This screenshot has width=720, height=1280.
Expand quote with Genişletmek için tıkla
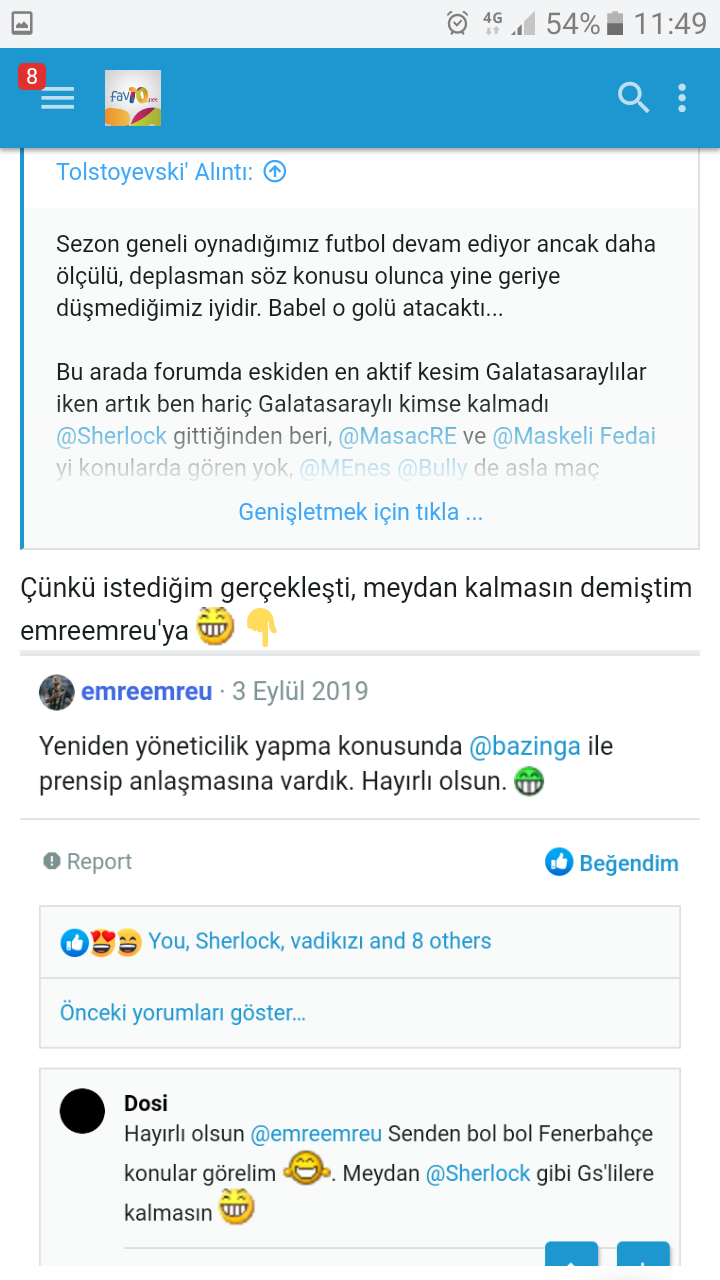(x=360, y=513)
